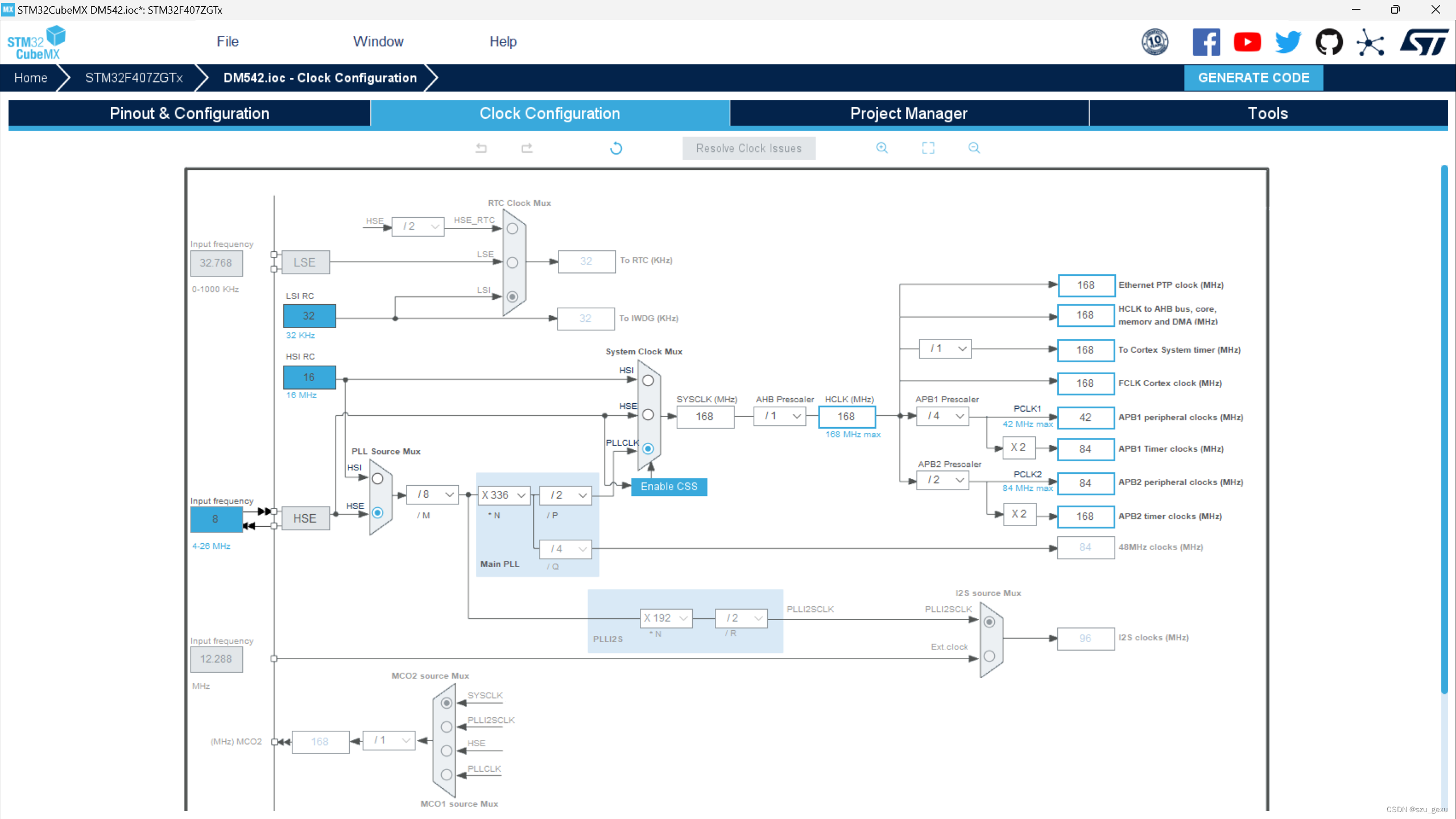1456x819 pixels.
Task: Click the HCLK (MHz) input field
Action: [846, 416]
